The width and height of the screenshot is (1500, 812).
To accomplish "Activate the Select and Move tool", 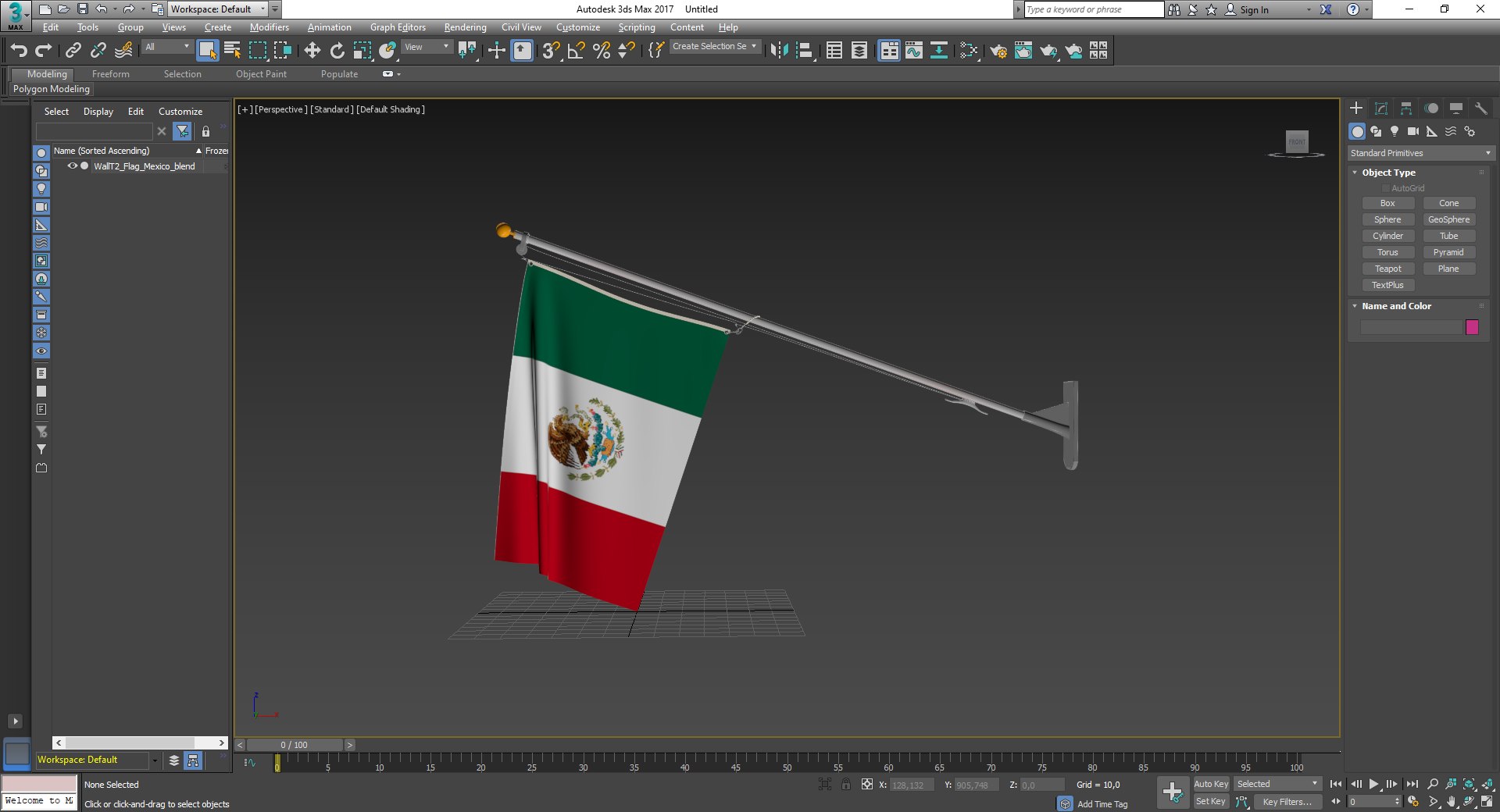I will coord(312,51).
